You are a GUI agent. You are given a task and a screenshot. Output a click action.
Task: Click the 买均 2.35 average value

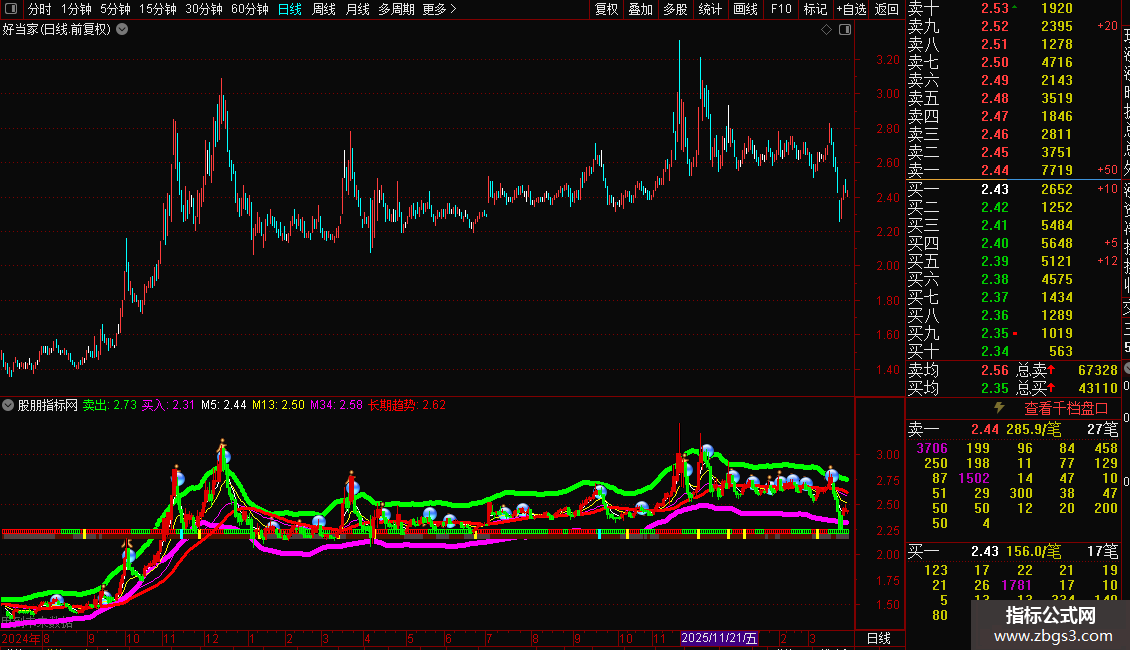(x=995, y=388)
